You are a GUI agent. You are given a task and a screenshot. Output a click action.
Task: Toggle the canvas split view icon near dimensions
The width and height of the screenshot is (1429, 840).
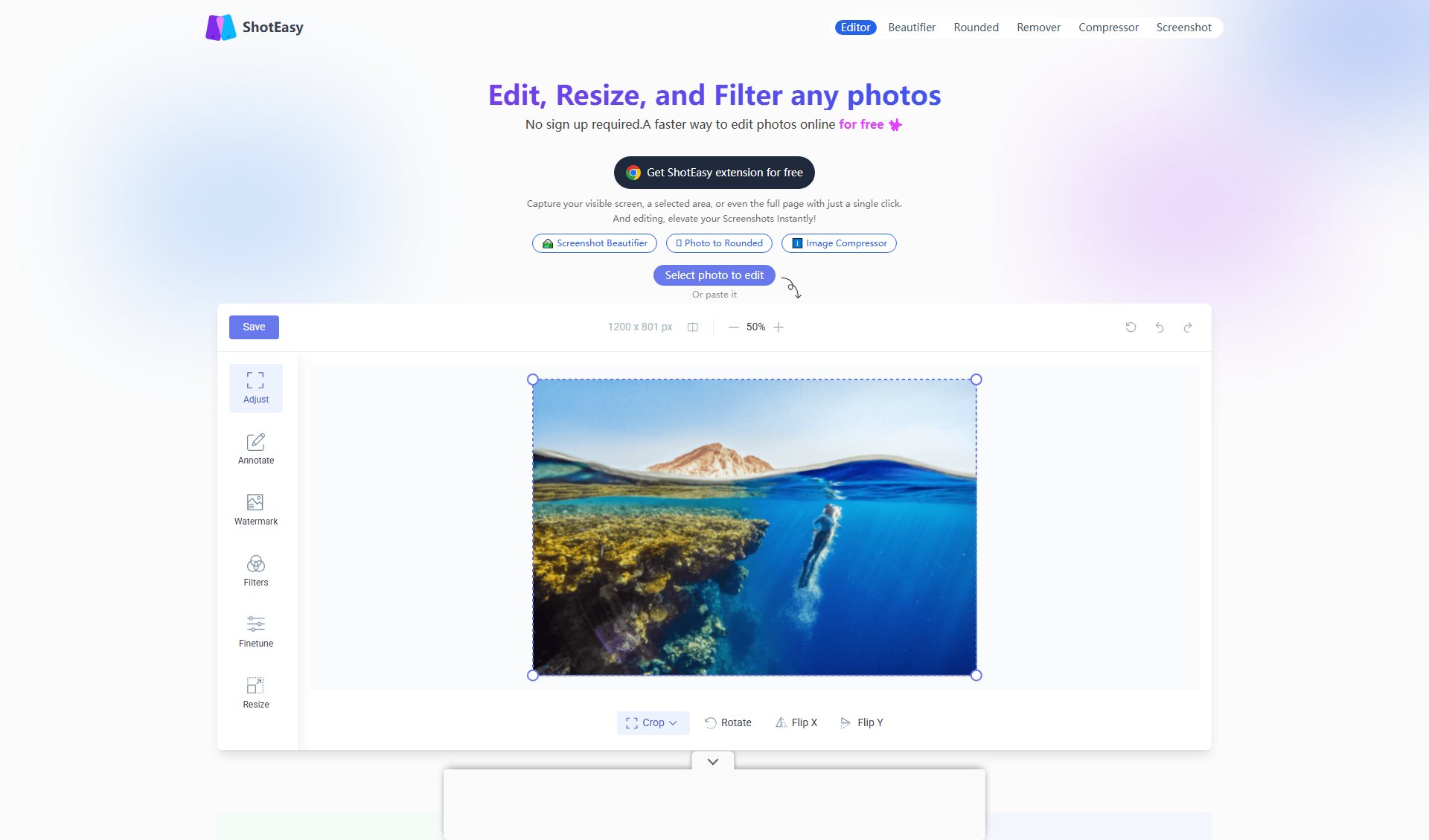(692, 327)
